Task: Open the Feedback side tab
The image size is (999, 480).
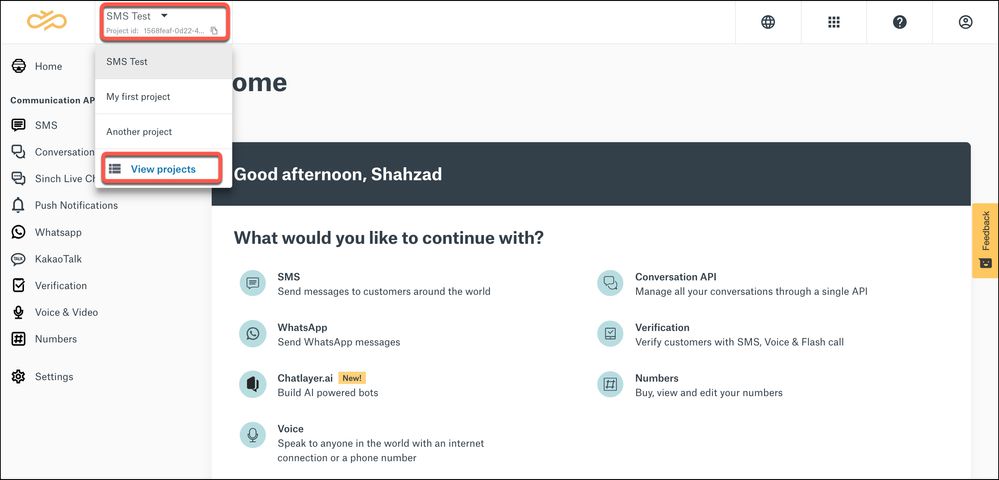Action: (x=985, y=240)
